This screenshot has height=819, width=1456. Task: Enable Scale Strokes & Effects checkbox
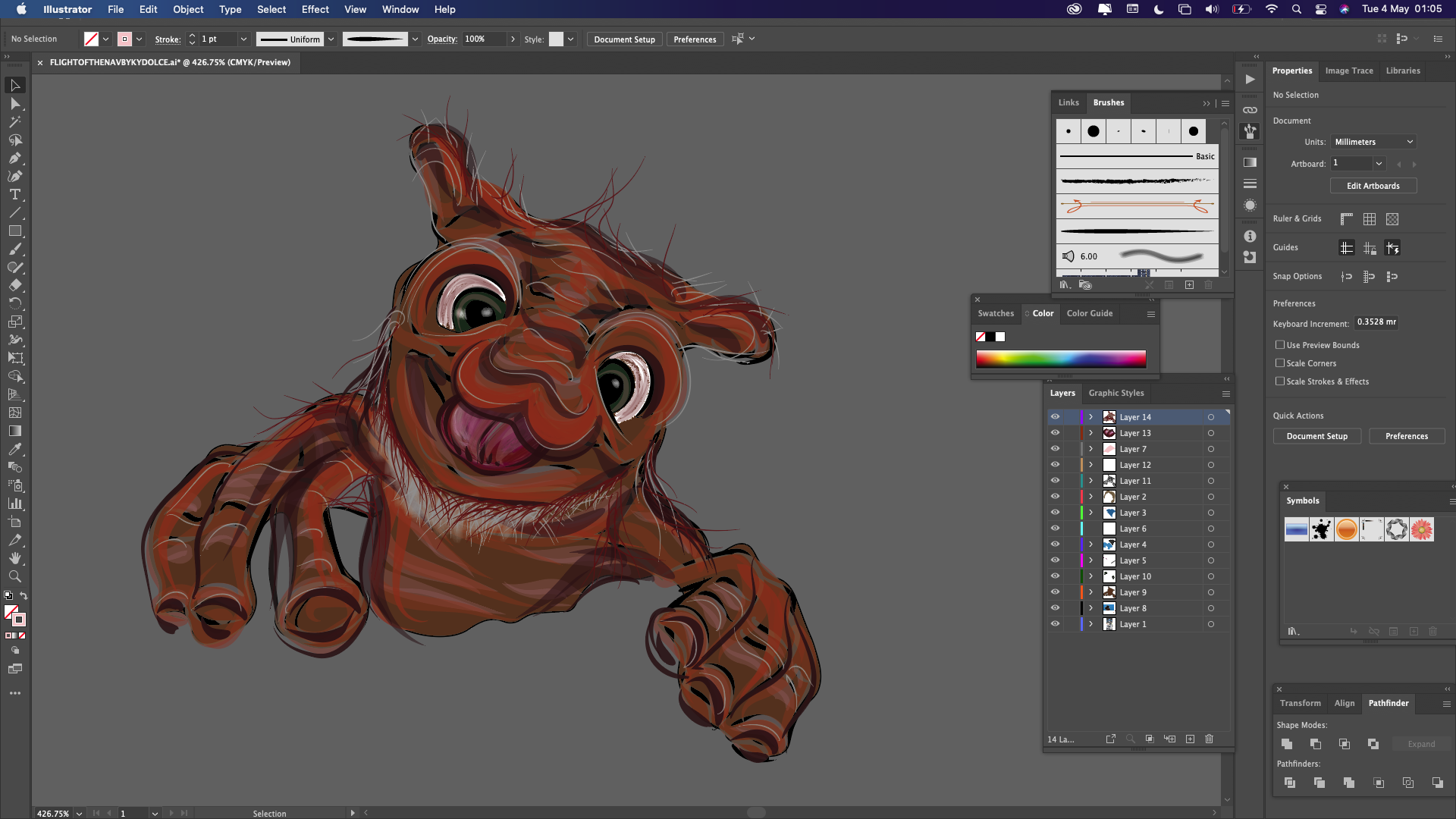tap(1280, 381)
